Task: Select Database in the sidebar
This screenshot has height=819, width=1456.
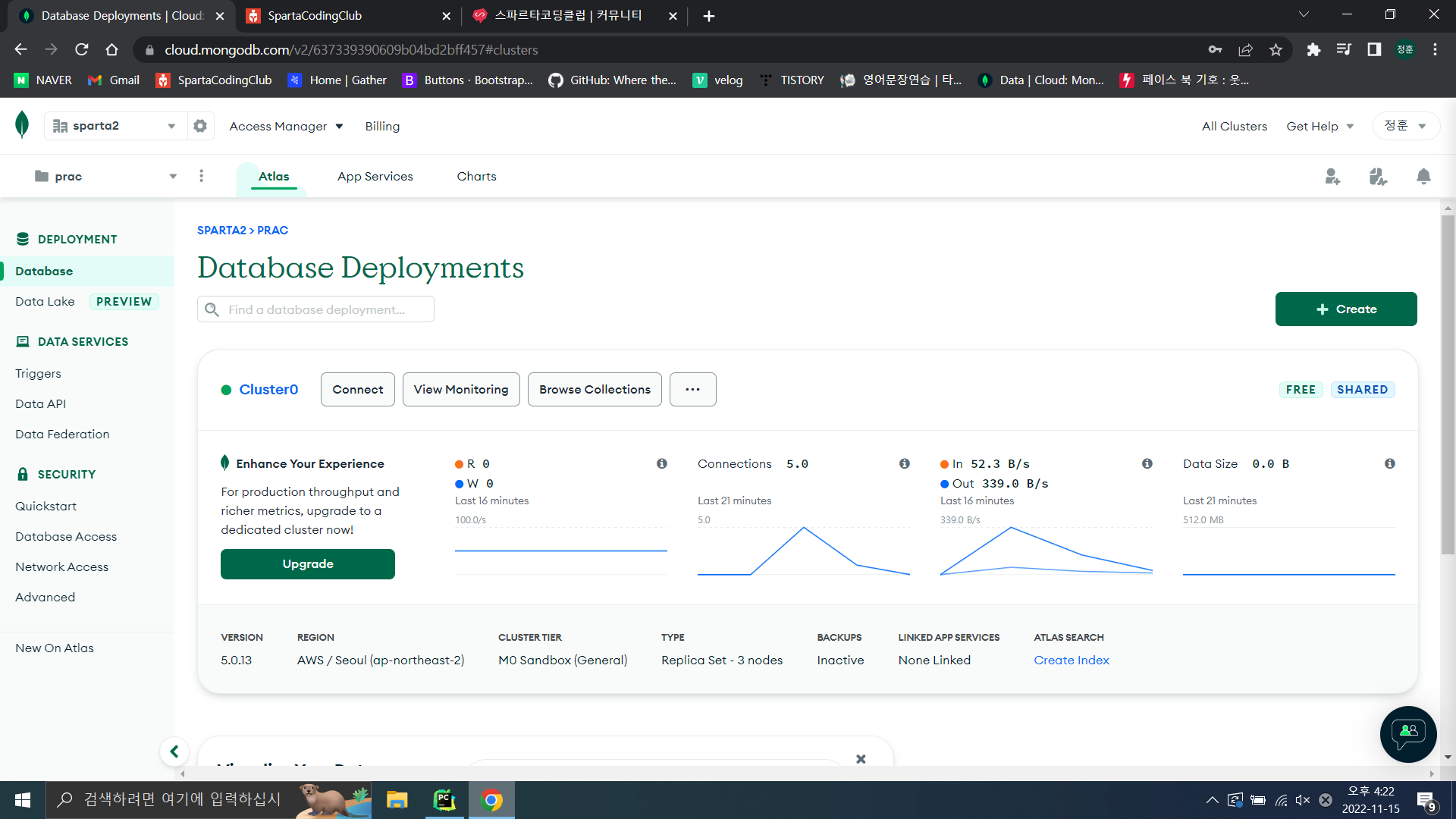Action: coord(87,271)
